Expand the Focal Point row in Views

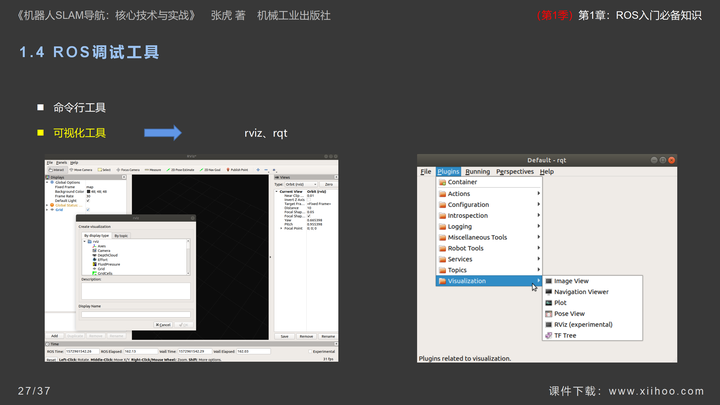pyautogui.click(x=281, y=228)
